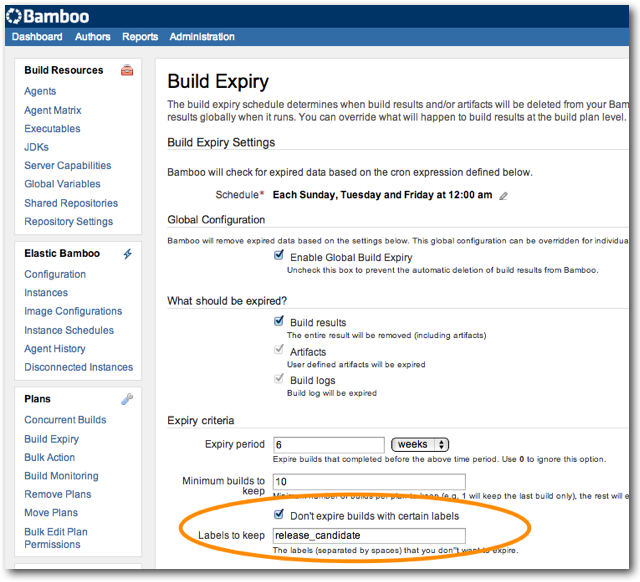Open the Reports menu
Image resolution: width=640 pixels, height=582 pixels.
coord(140,37)
